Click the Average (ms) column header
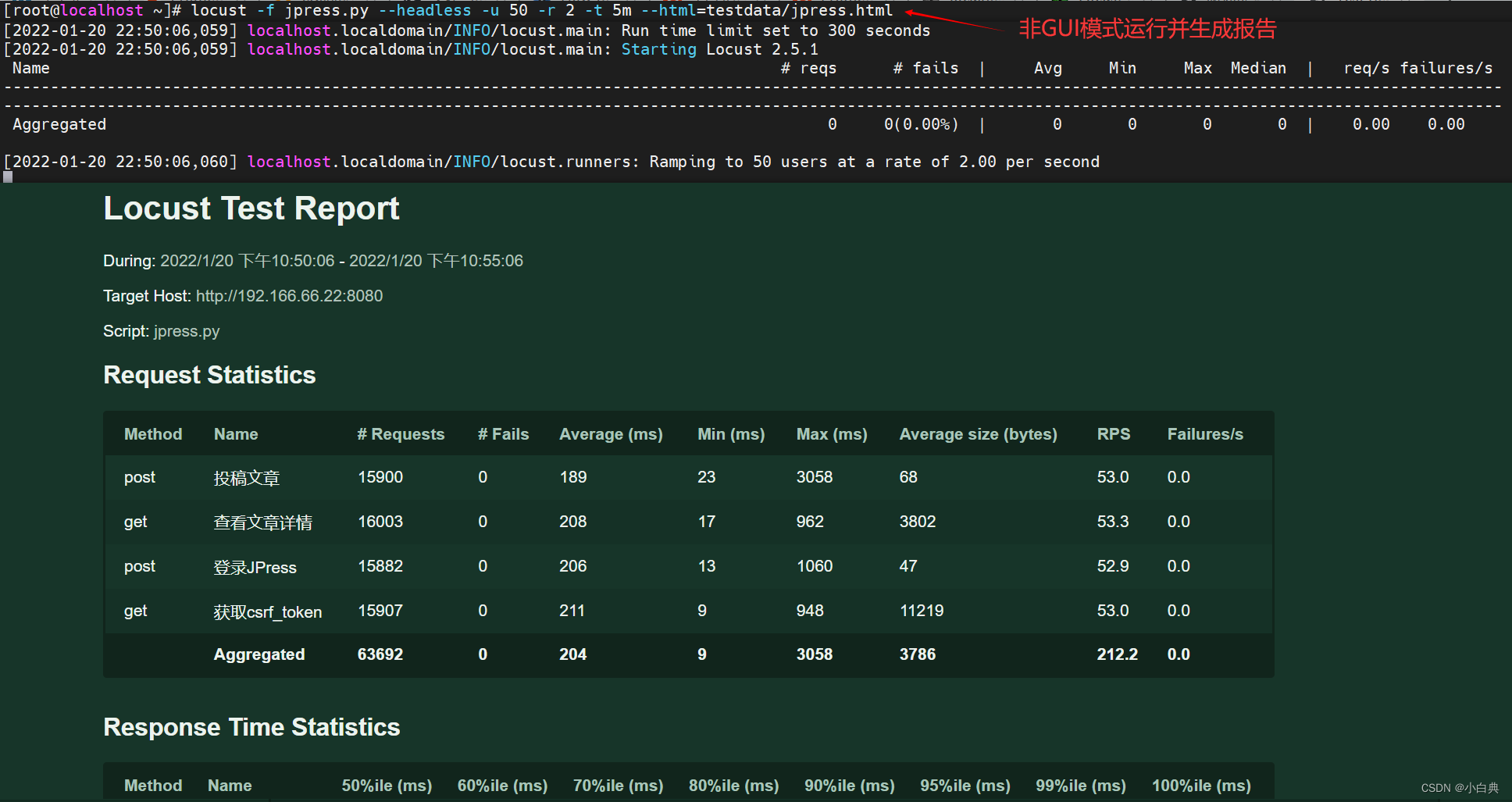1512x802 pixels. 611,434
